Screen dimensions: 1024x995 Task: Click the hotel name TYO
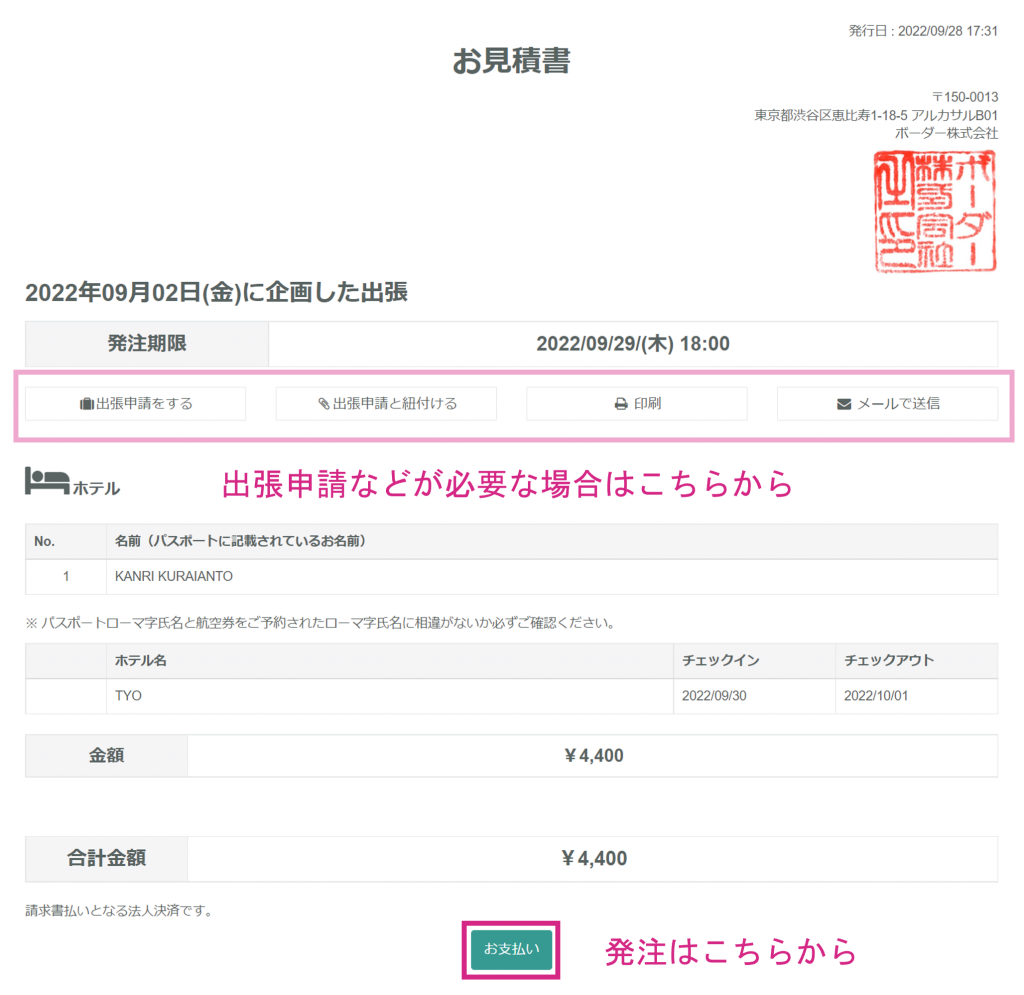click(x=128, y=696)
